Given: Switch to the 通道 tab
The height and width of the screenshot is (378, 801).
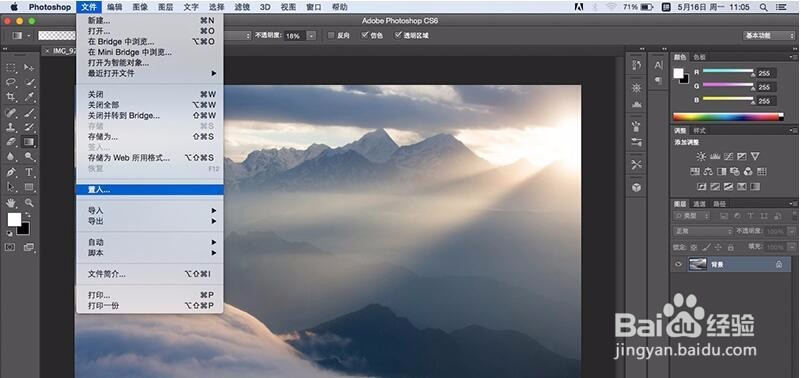Looking at the screenshot, I should (699, 204).
